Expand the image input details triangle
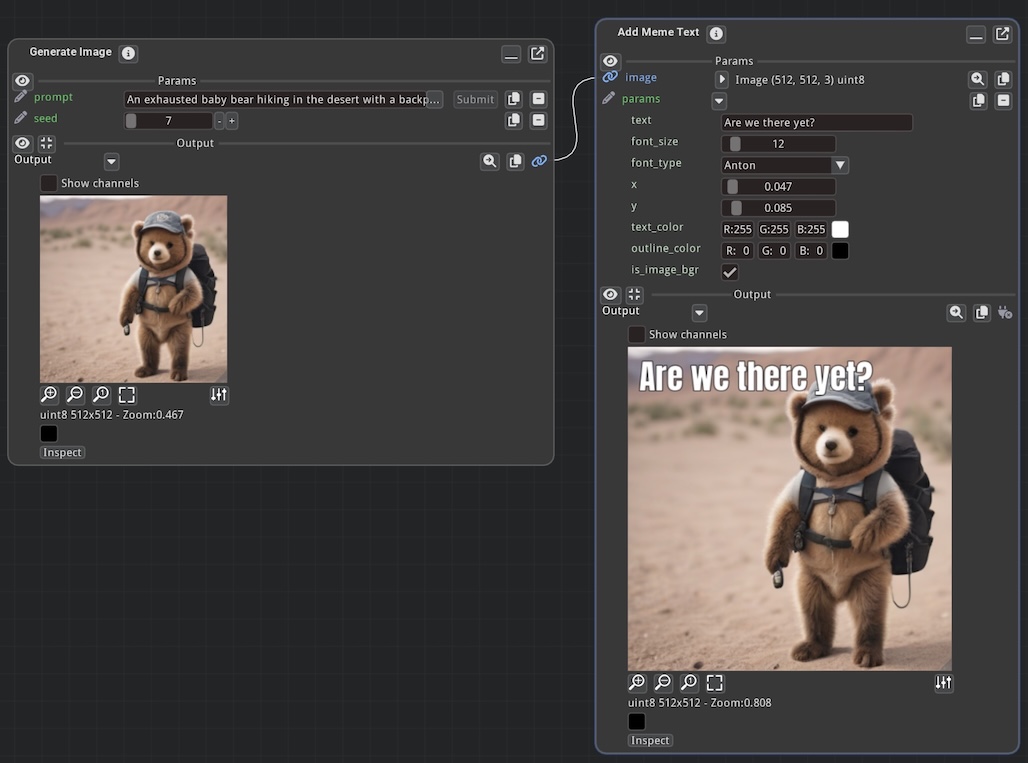The image size is (1028, 763). pyautogui.click(x=722, y=79)
